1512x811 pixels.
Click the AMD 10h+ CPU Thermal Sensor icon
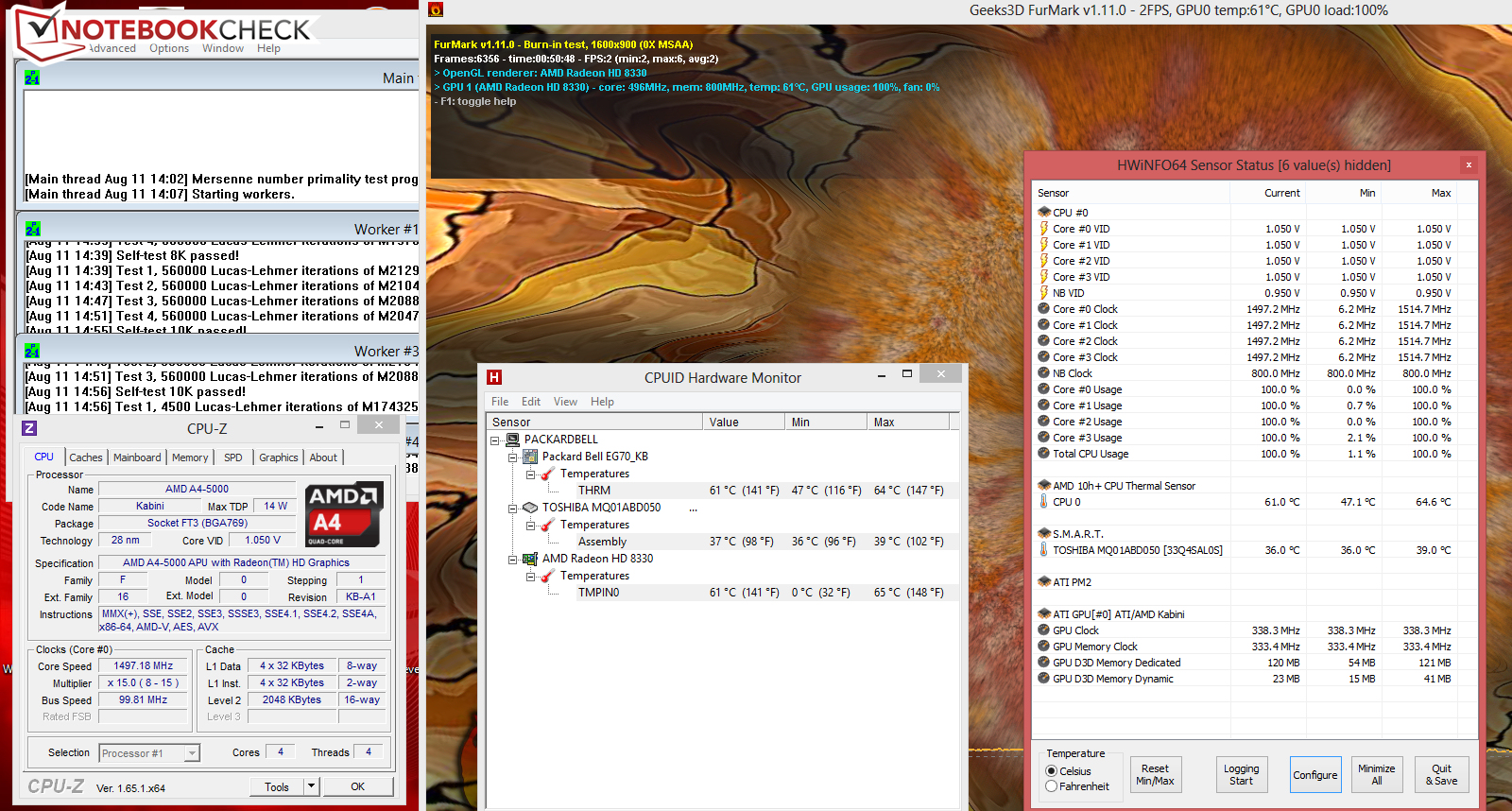point(1044,486)
